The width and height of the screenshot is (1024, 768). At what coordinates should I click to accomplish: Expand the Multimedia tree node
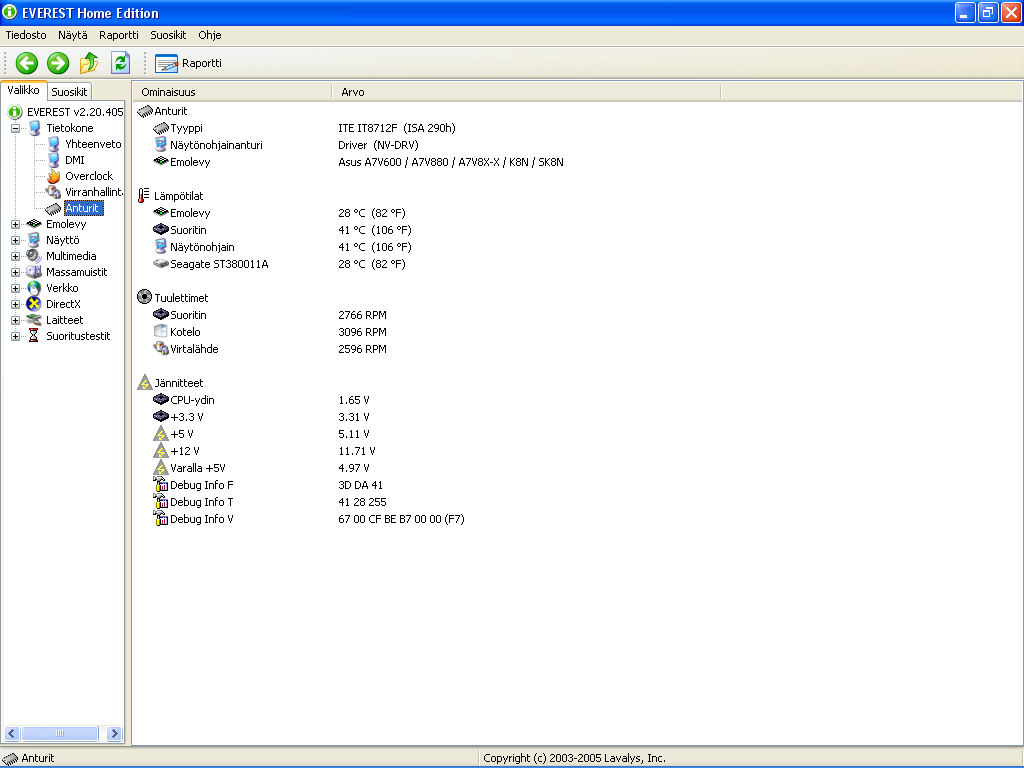[x=15, y=256]
